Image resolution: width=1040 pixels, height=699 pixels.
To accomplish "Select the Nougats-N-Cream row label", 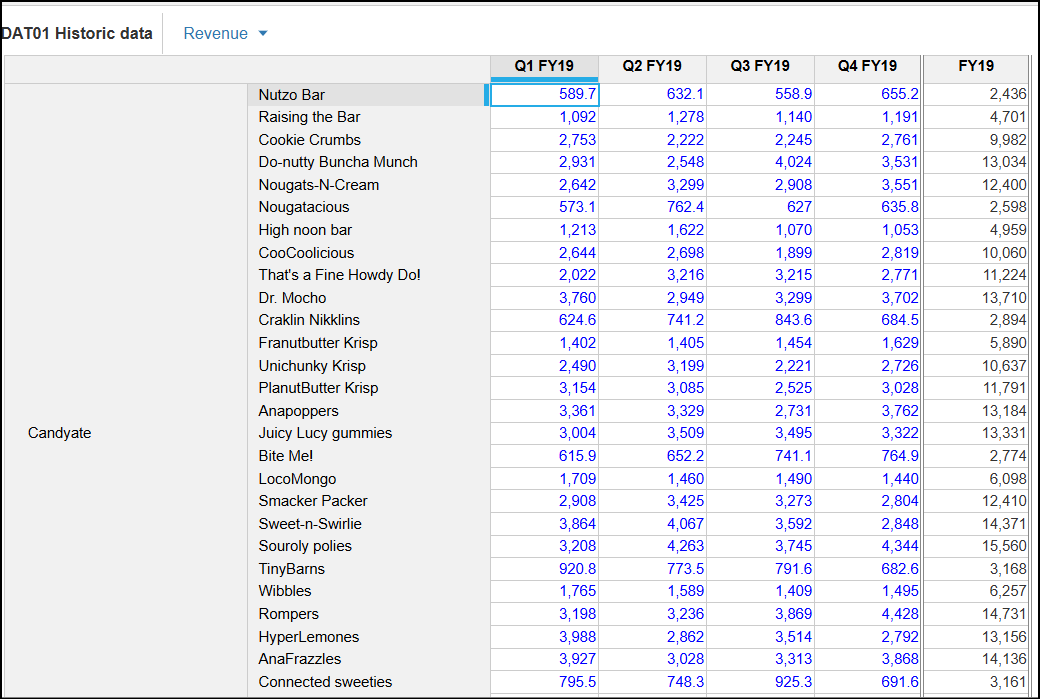I will click(x=369, y=185).
